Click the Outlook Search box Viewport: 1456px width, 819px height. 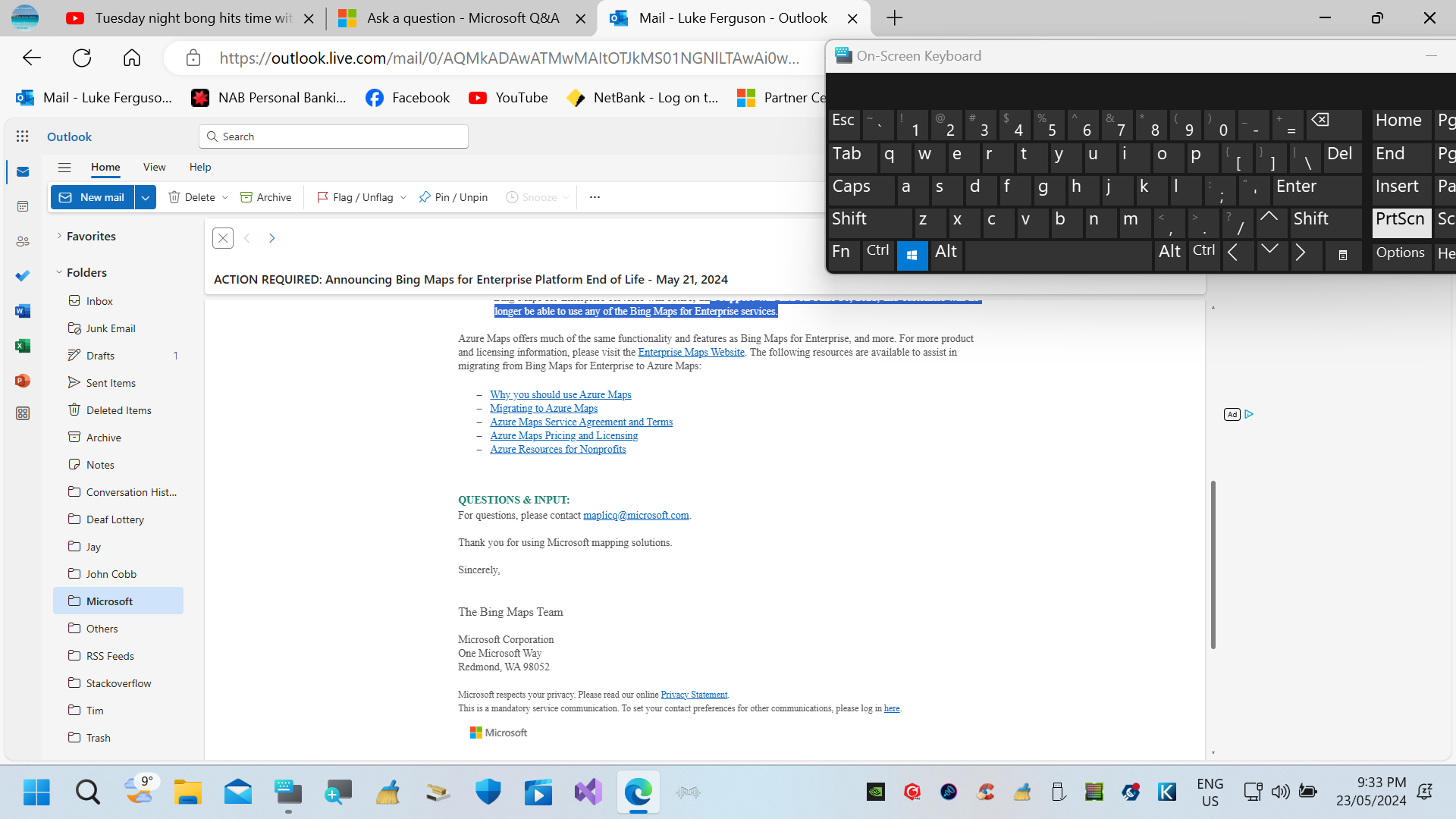pos(334,136)
